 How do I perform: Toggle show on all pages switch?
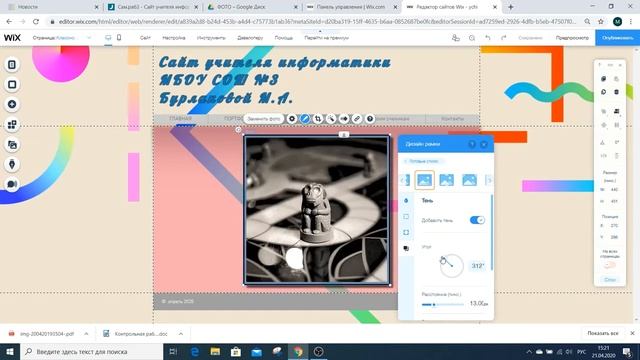[610, 265]
